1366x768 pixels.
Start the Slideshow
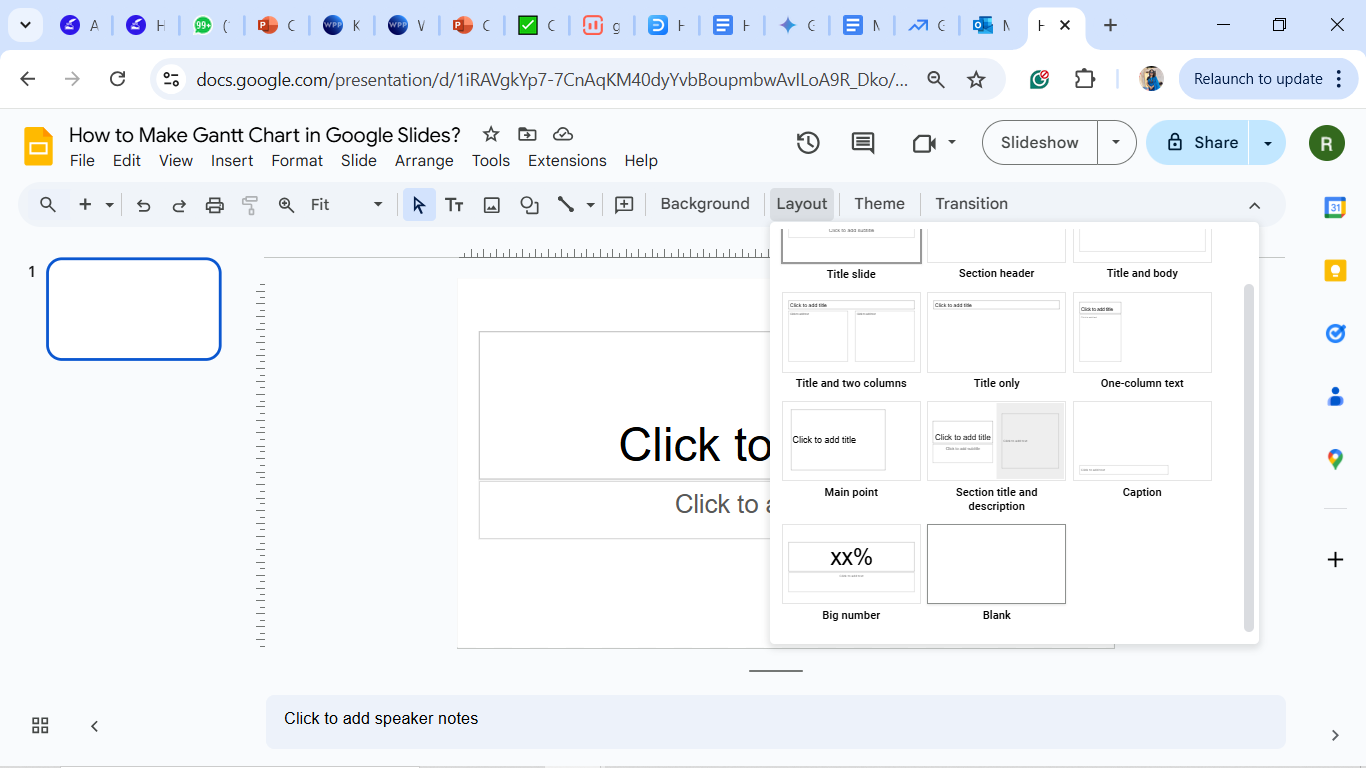(x=1040, y=143)
